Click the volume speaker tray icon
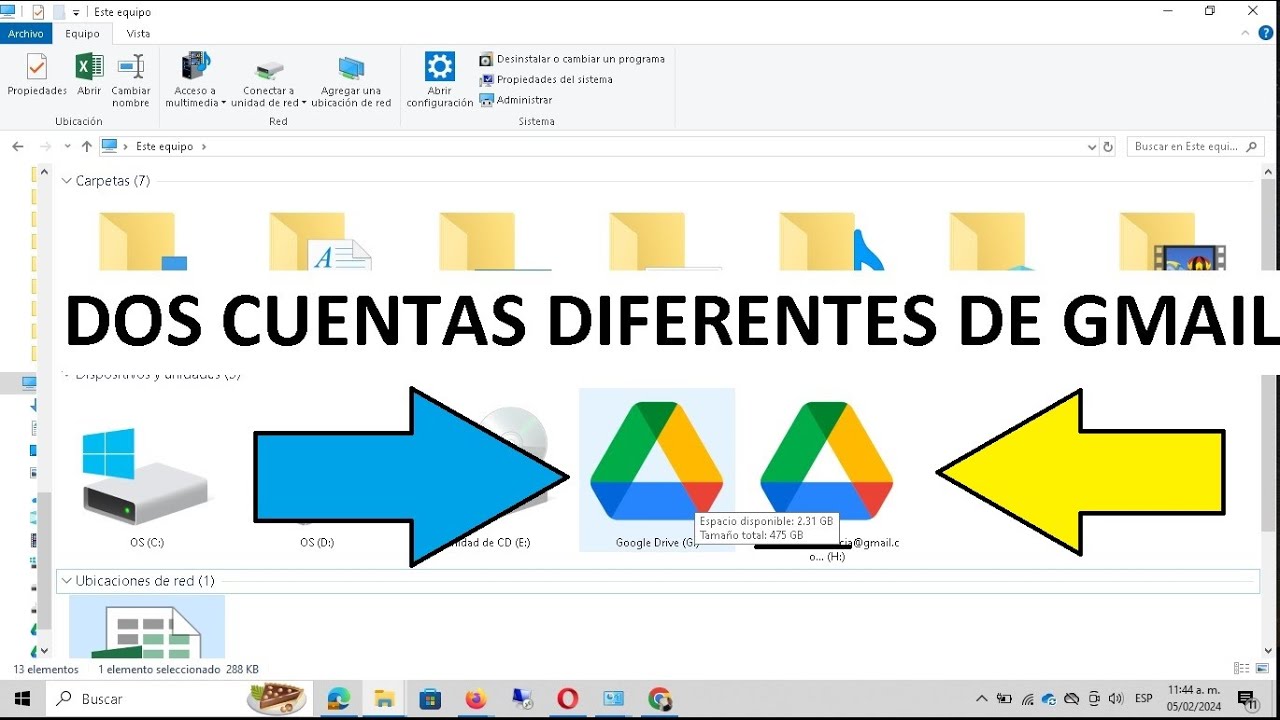 (1116, 699)
